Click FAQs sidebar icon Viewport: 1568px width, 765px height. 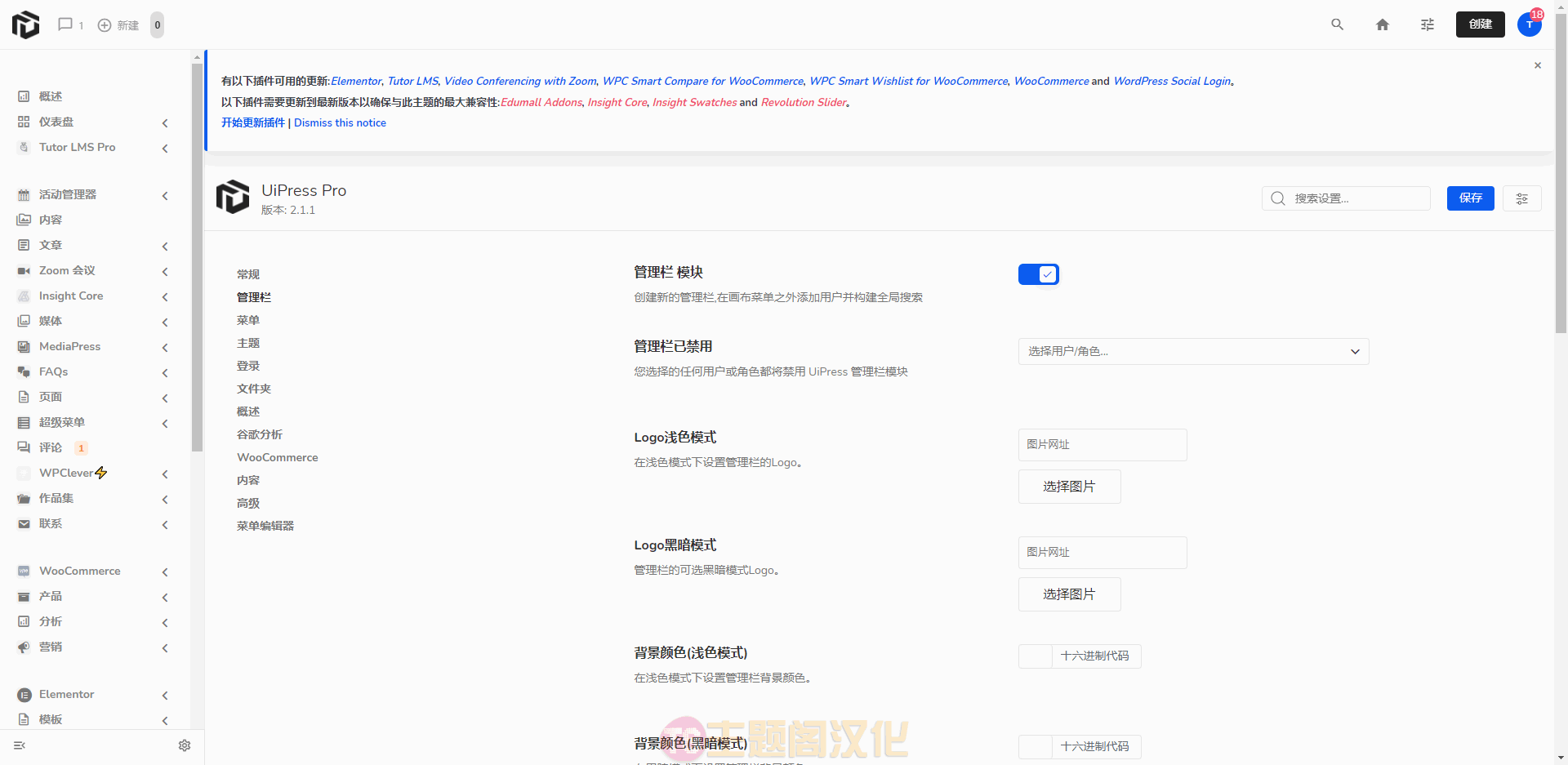24,371
